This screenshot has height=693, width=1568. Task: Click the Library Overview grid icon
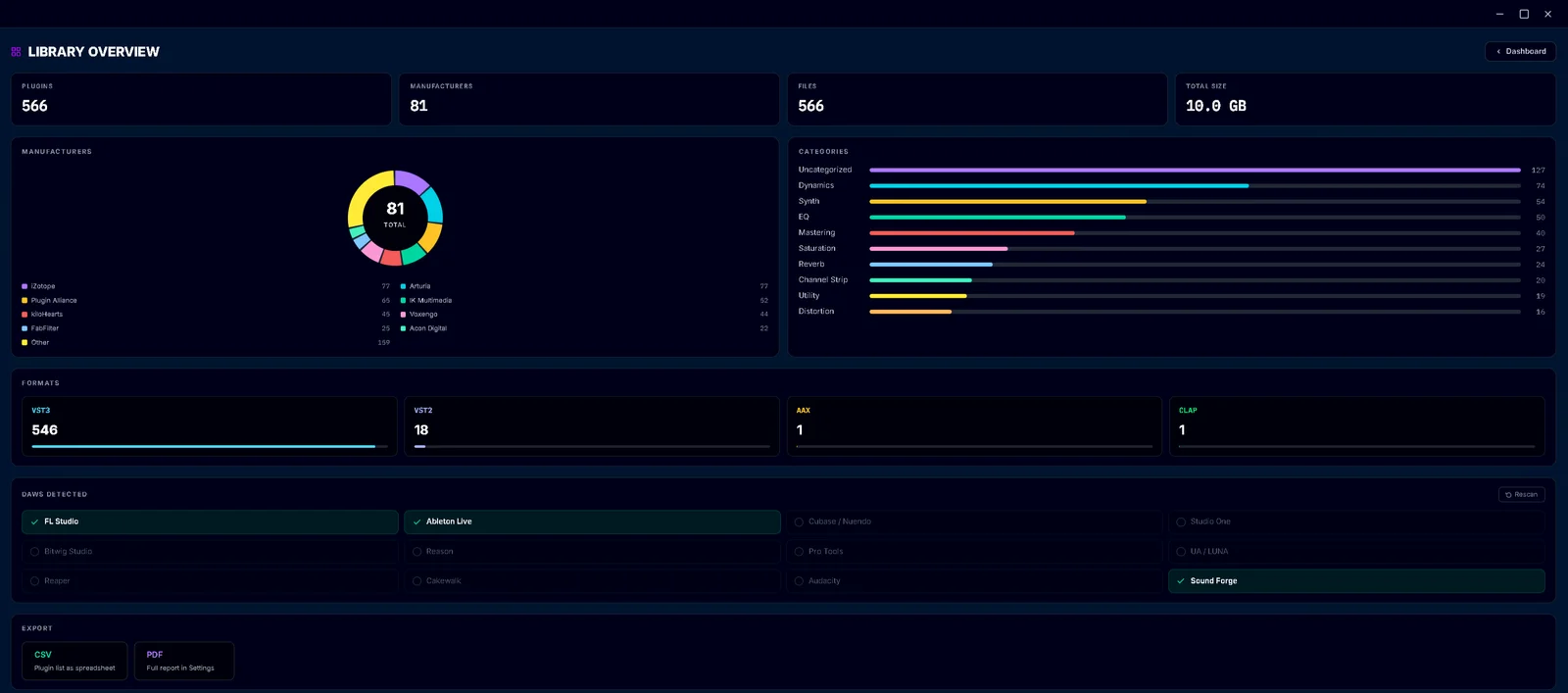pos(16,52)
